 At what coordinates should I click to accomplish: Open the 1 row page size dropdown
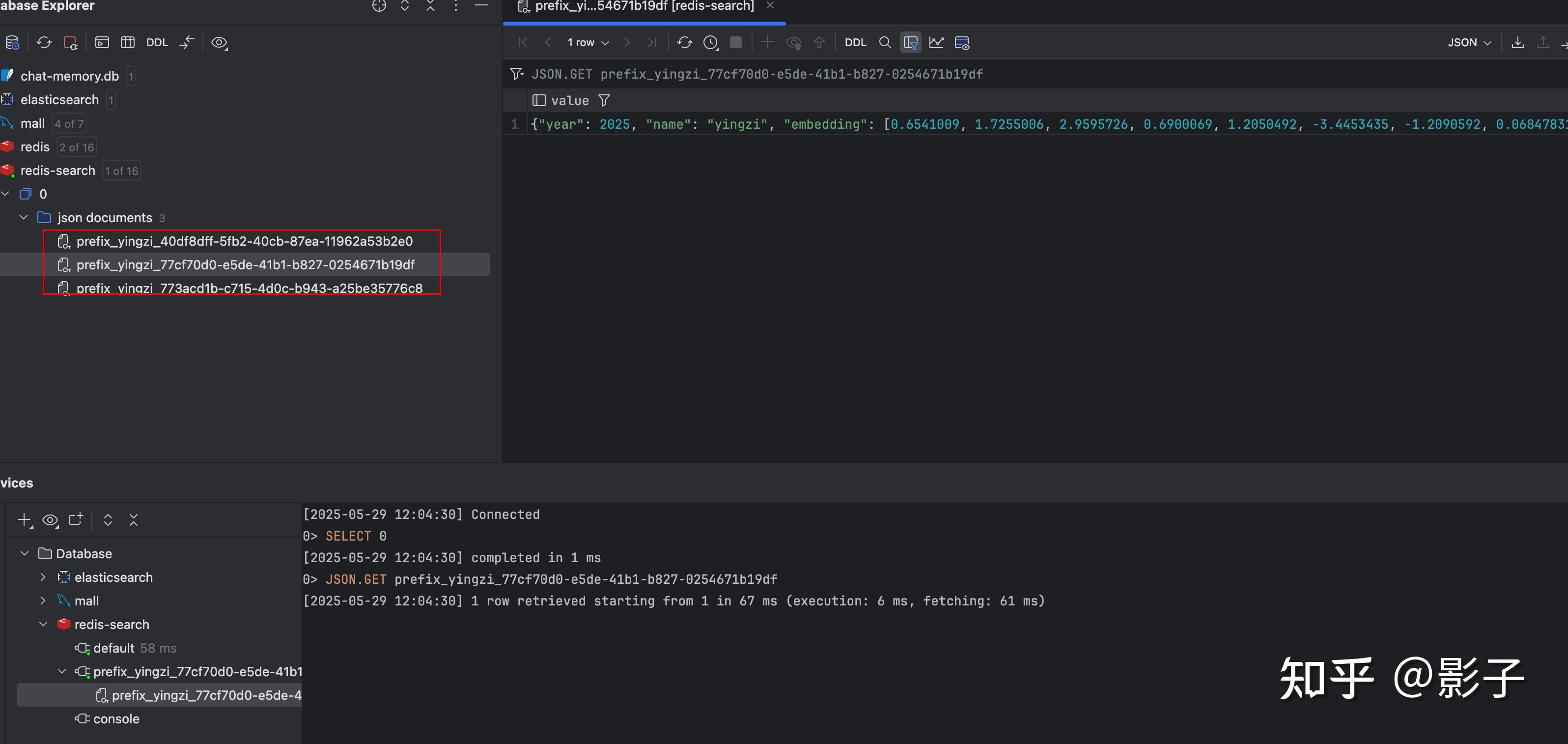(x=588, y=43)
